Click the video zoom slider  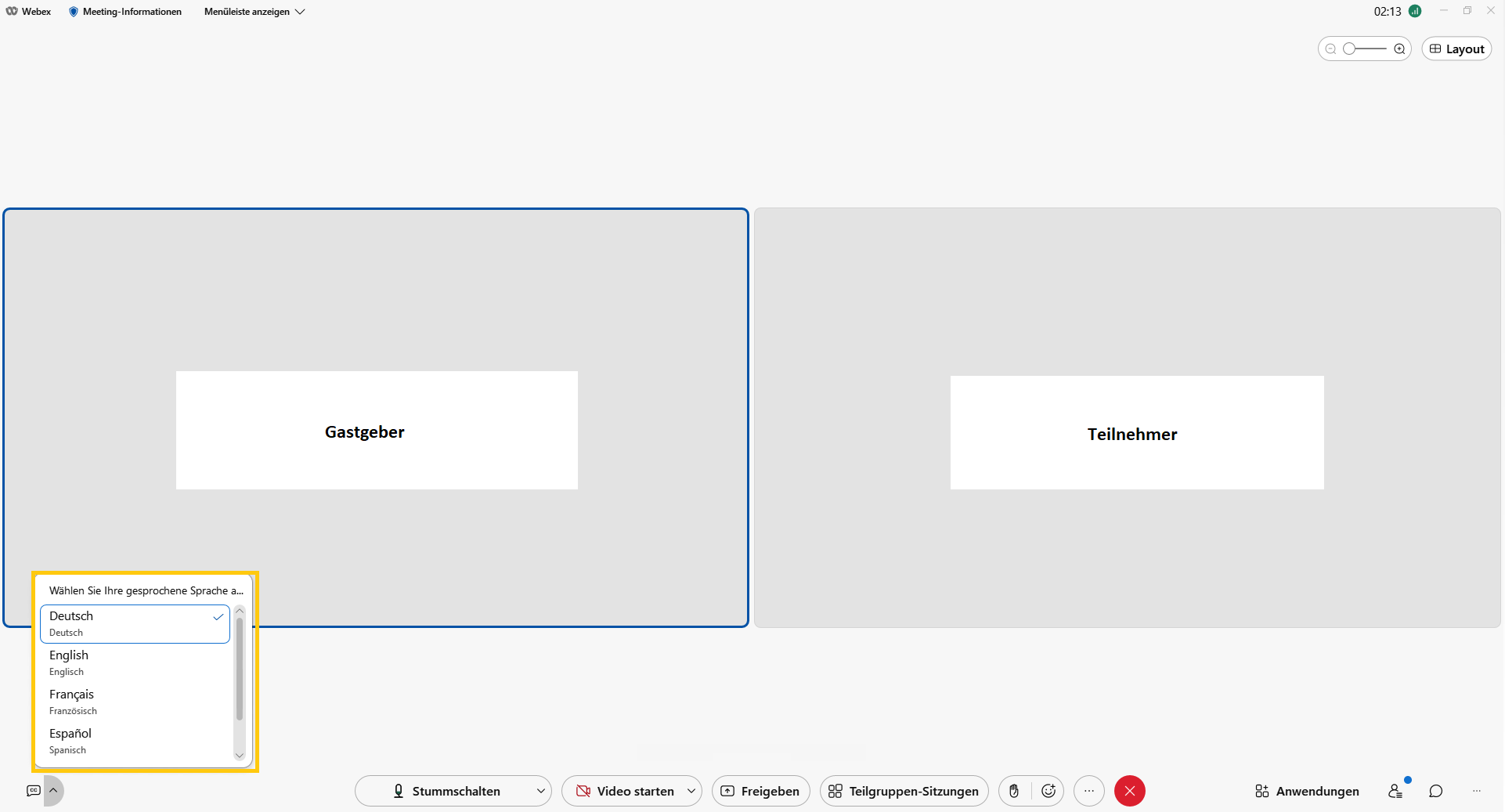pos(1365,49)
